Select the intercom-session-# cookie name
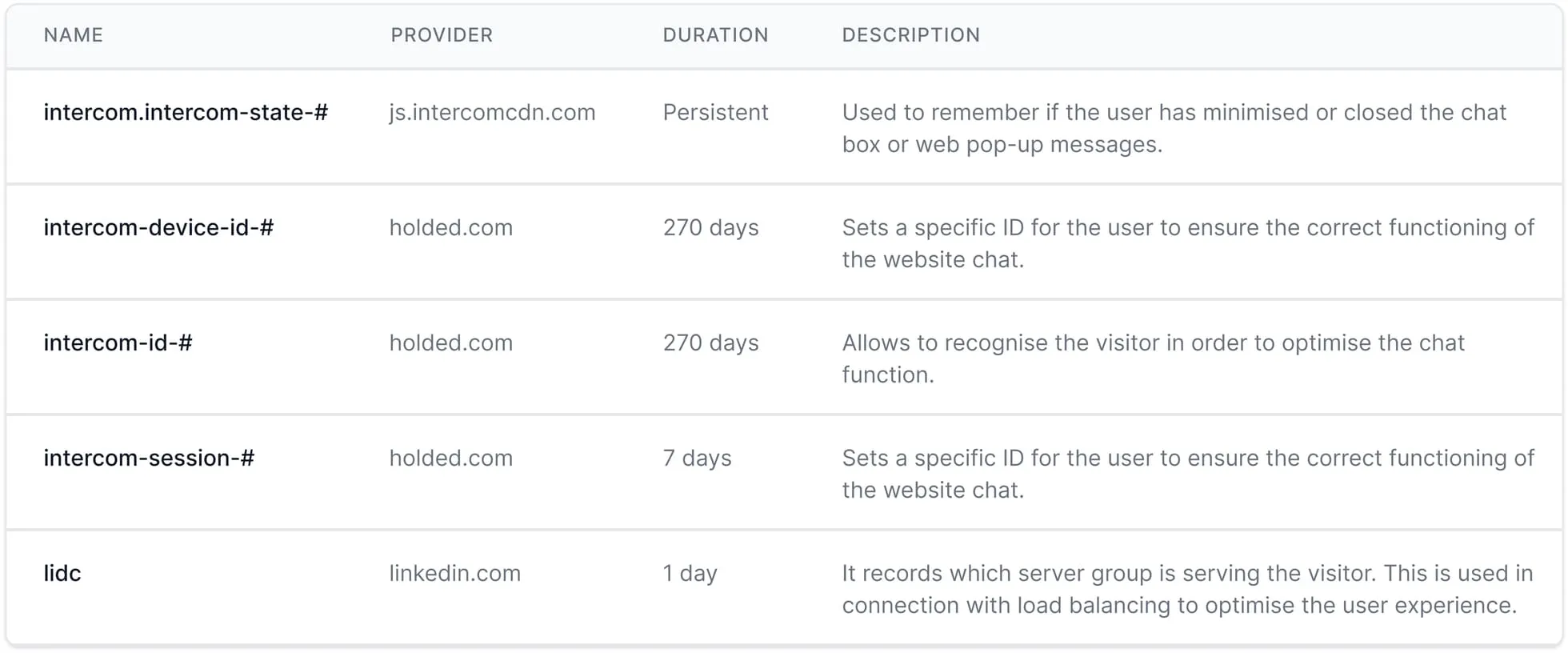This screenshot has height=653, width=1568. point(149,458)
